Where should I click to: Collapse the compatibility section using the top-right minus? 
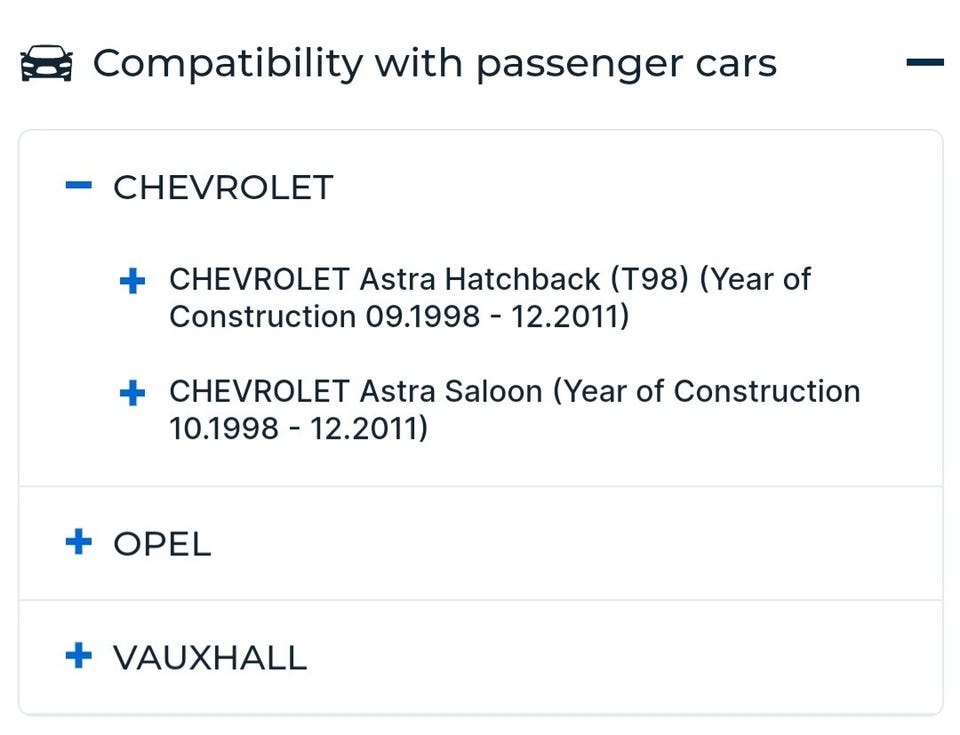pyautogui.click(x=924, y=63)
